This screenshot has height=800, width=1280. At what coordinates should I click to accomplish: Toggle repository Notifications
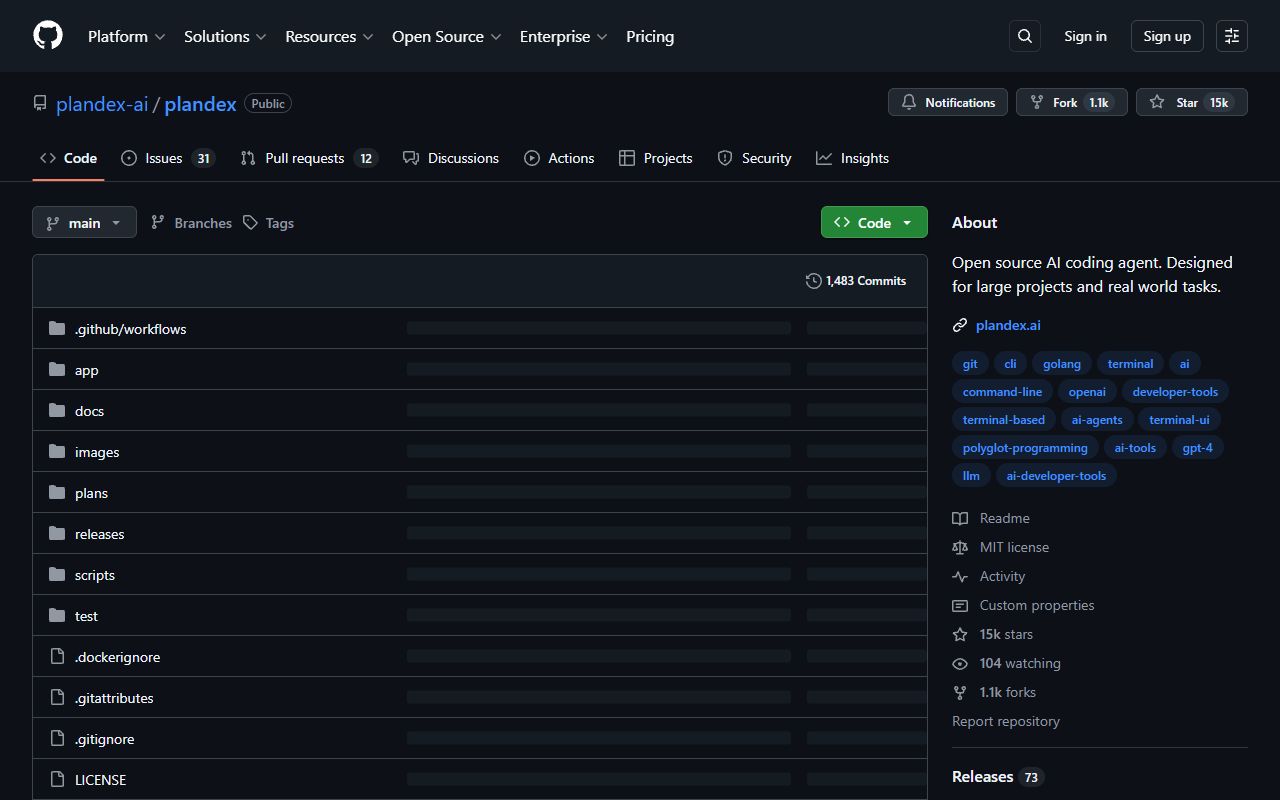pos(947,102)
